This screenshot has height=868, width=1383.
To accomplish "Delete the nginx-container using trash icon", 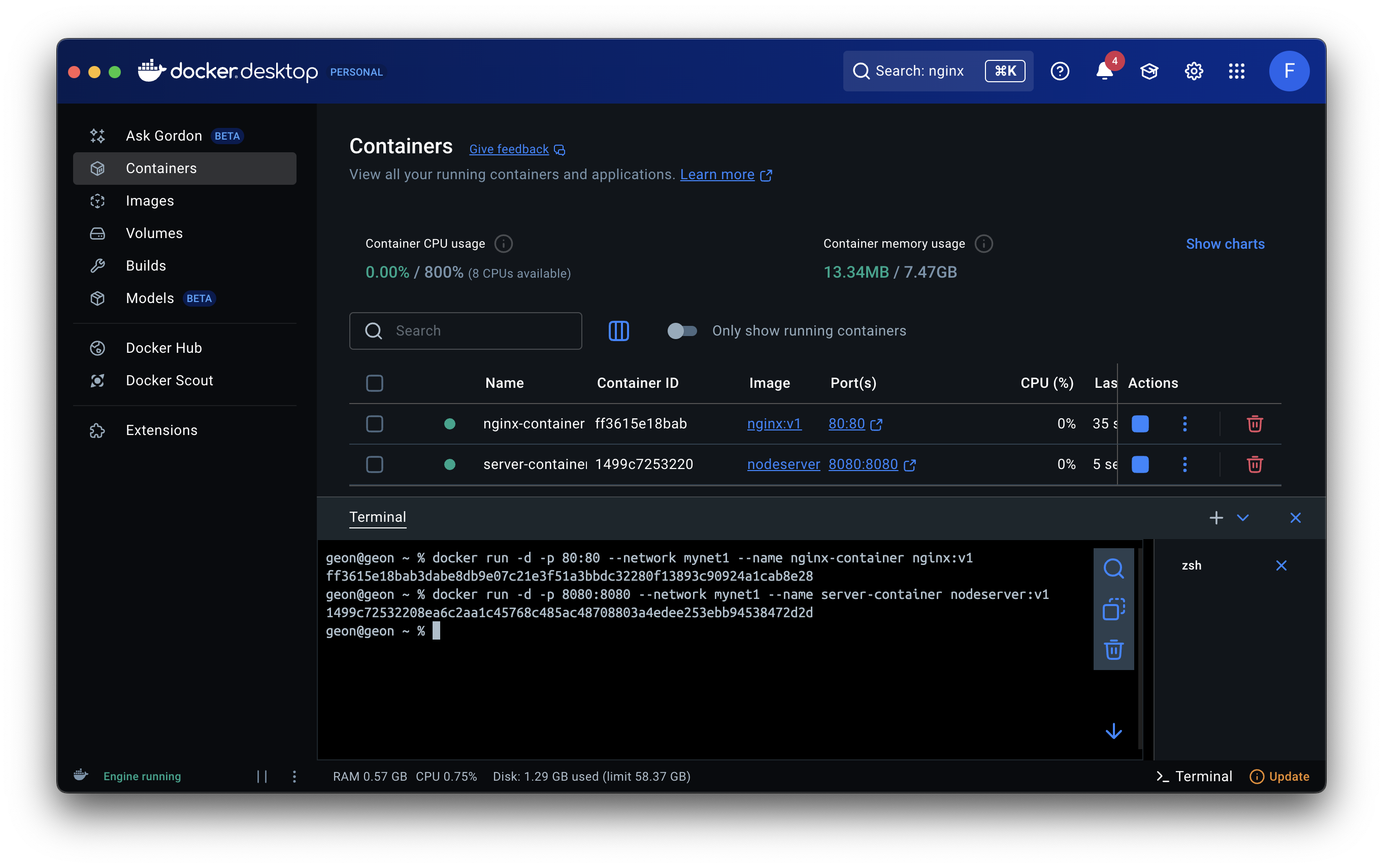I will coord(1255,424).
